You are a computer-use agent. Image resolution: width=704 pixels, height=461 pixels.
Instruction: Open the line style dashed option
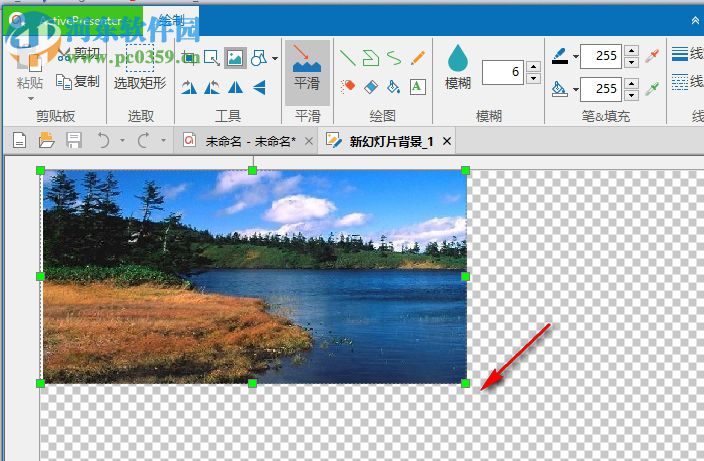coord(687,82)
